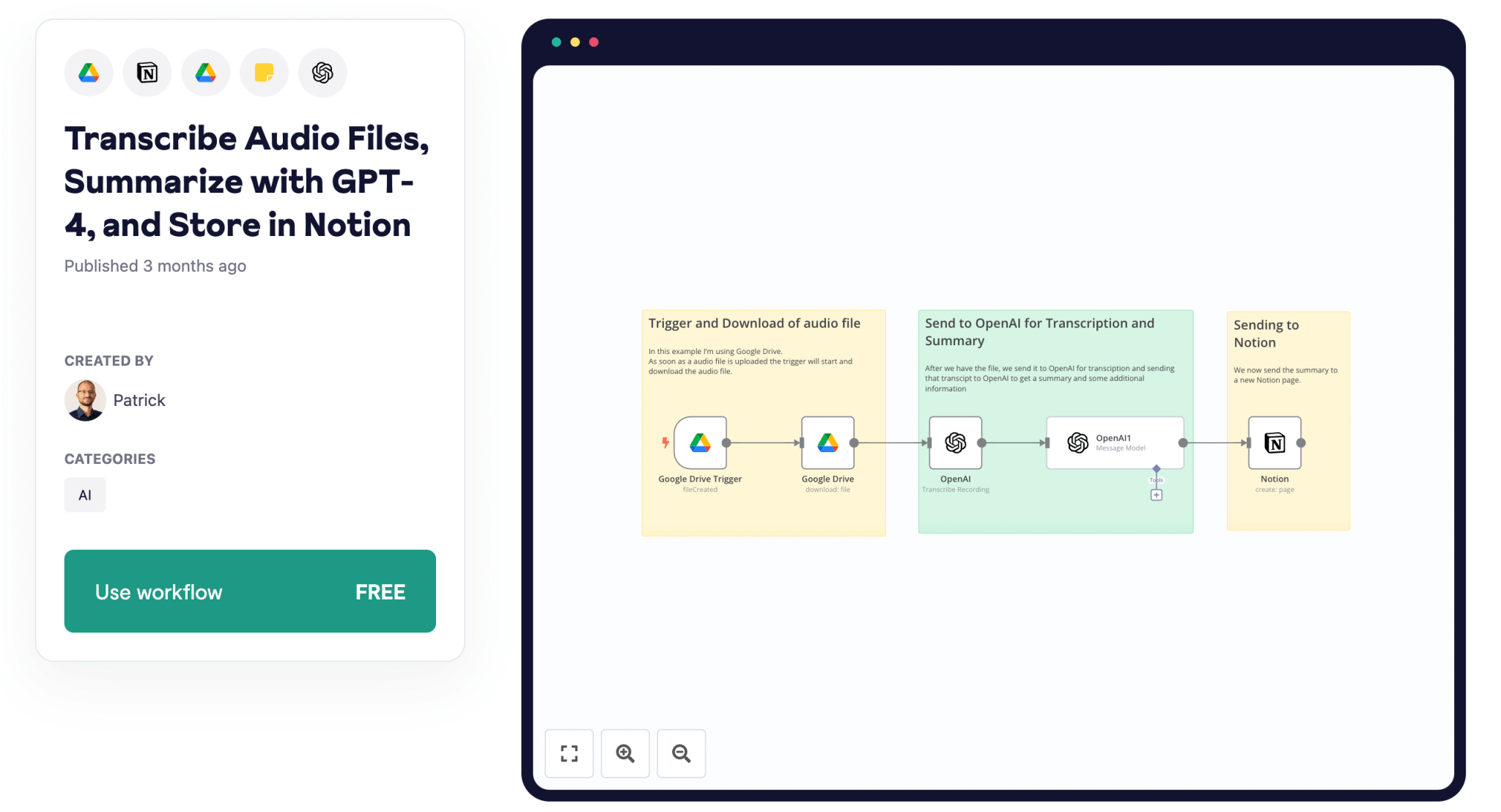Open the Notion create page node
Screen dimensions: 1501x812
pos(1275,443)
